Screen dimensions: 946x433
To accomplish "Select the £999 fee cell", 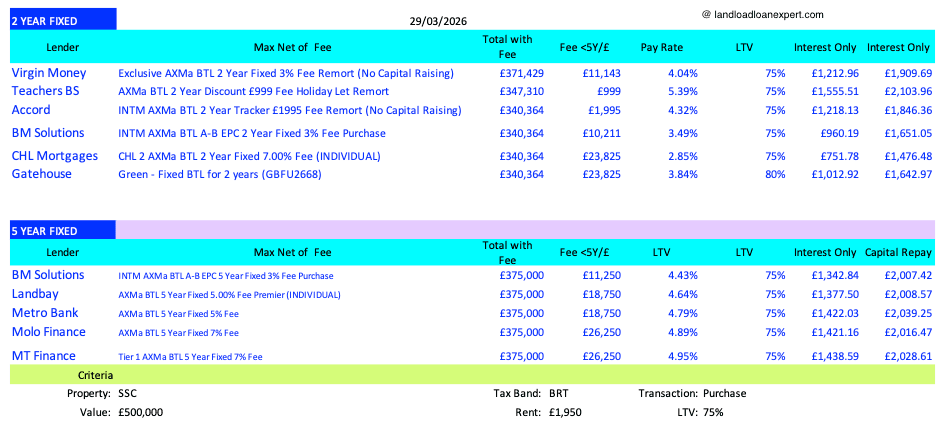I will pyautogui.click(x=607, y=92).
